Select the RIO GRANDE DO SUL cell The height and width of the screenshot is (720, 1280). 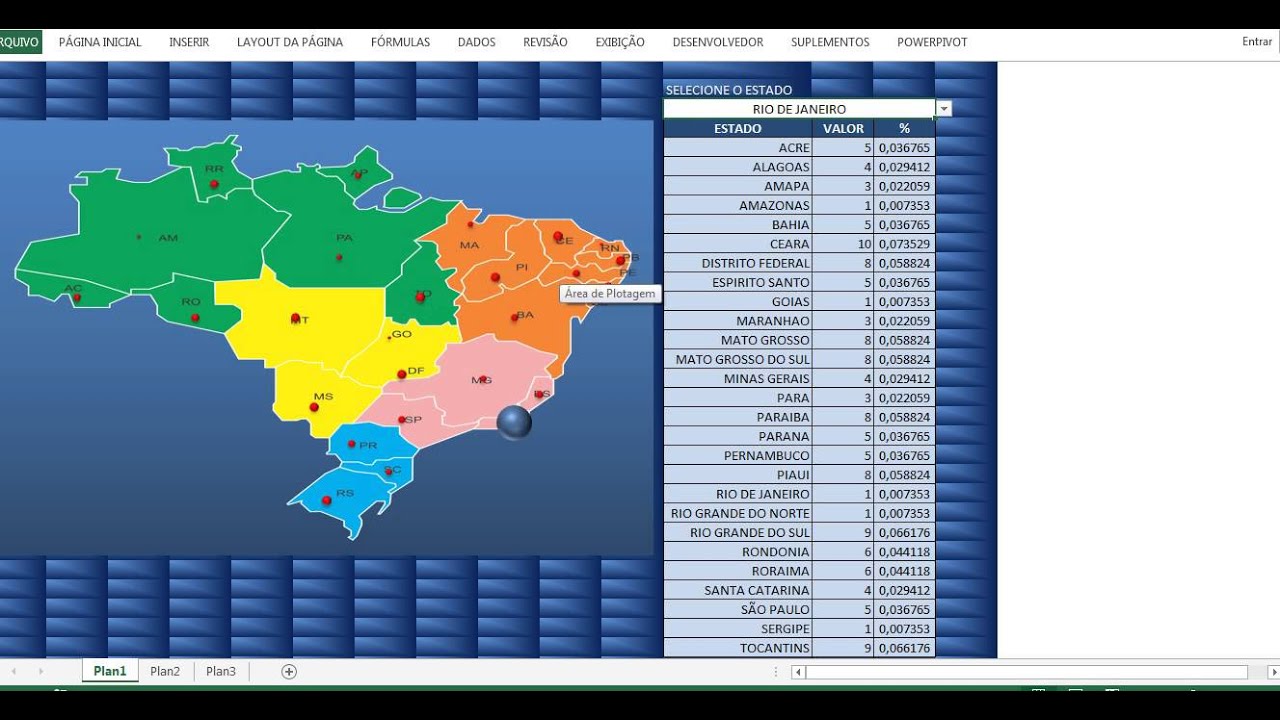(x=738, y=532)
